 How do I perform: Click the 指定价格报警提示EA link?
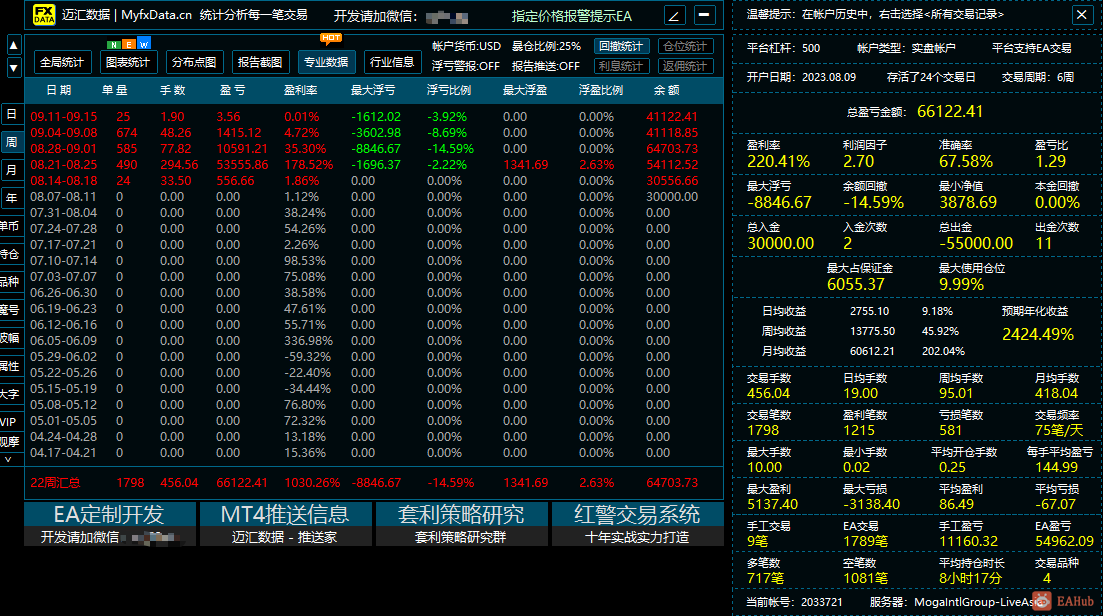tap(571, 15)
